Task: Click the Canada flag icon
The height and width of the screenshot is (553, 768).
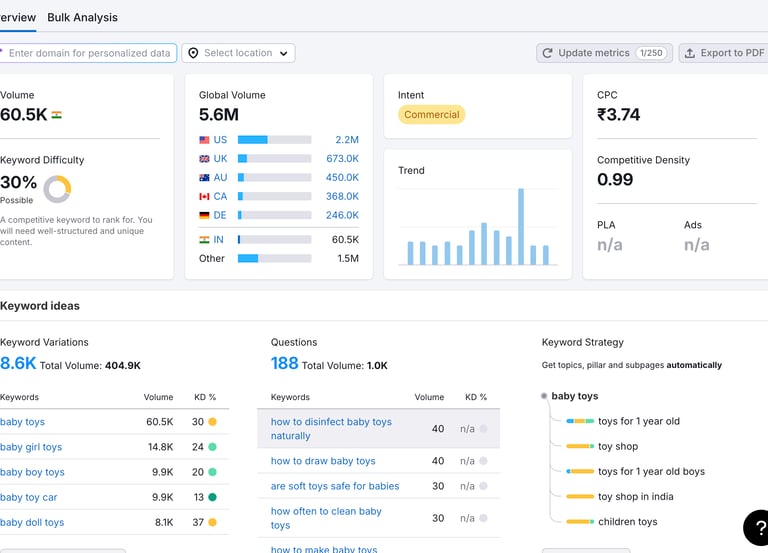Action: pyautogui.click(x=204, y=196)
